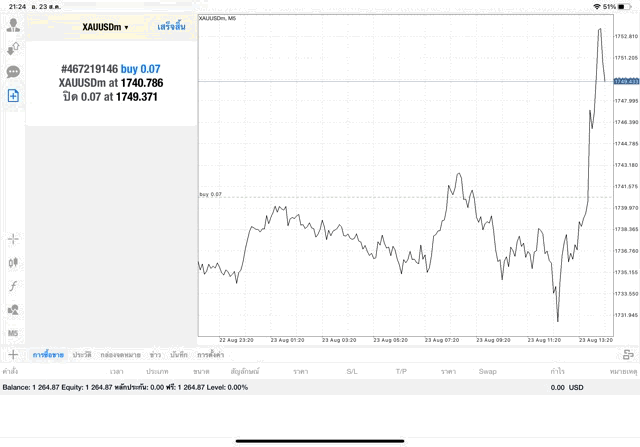640x447 pixels.
Task: Select the new order document icon
Action: coord(13,96)
